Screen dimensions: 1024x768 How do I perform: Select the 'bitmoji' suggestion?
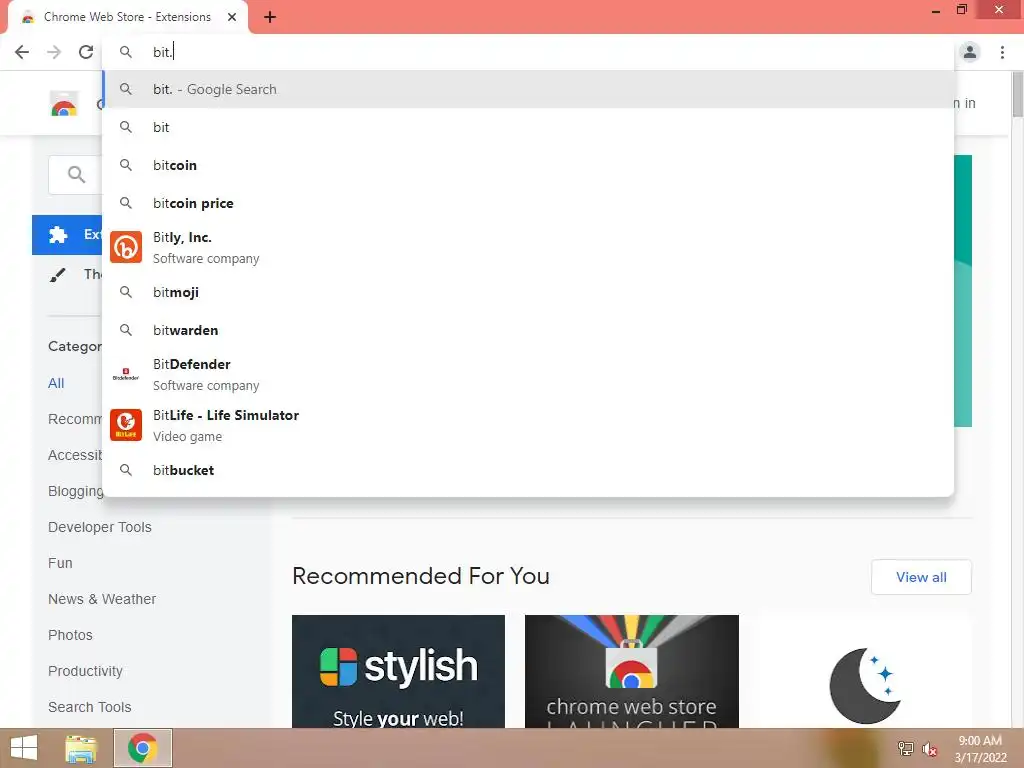click(x=528, y=292)
